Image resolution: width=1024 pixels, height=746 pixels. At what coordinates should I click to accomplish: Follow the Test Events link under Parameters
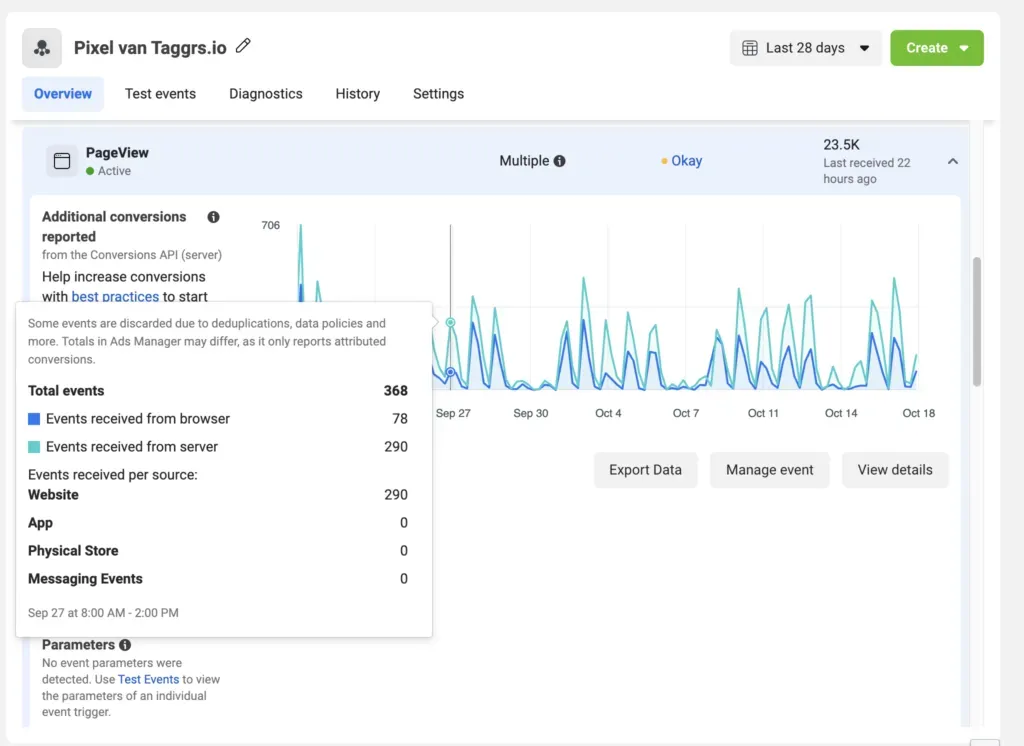[148, 679]
